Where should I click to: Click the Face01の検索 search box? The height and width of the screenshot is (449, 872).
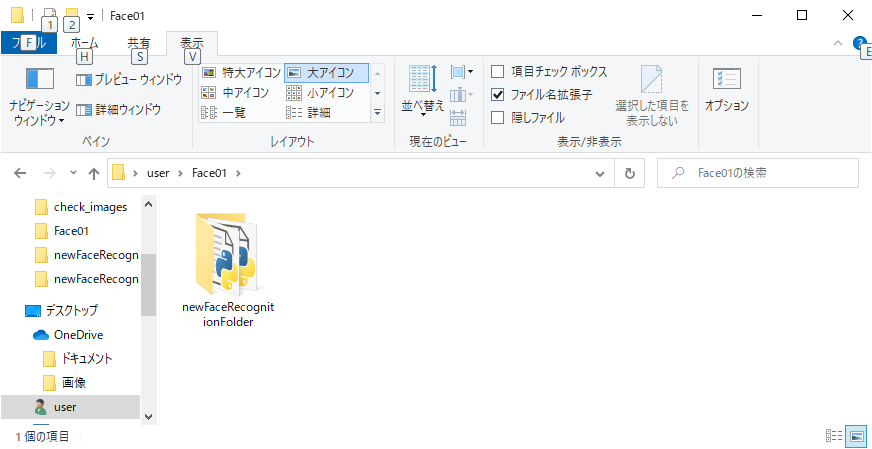point(758,174)
